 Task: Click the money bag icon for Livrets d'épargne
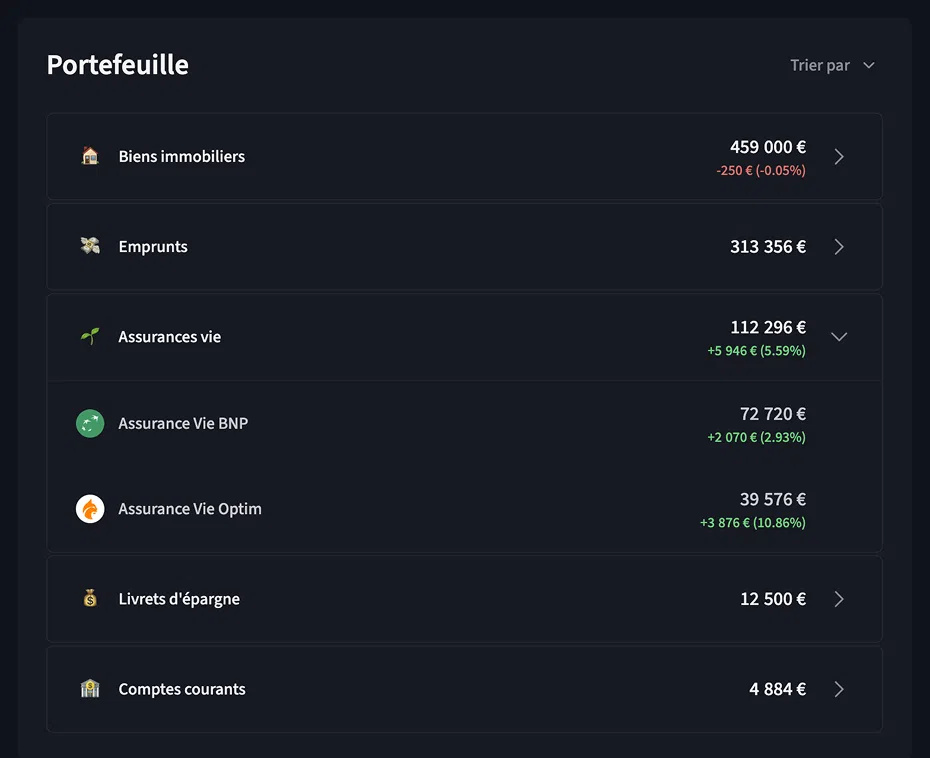(90, 599)
